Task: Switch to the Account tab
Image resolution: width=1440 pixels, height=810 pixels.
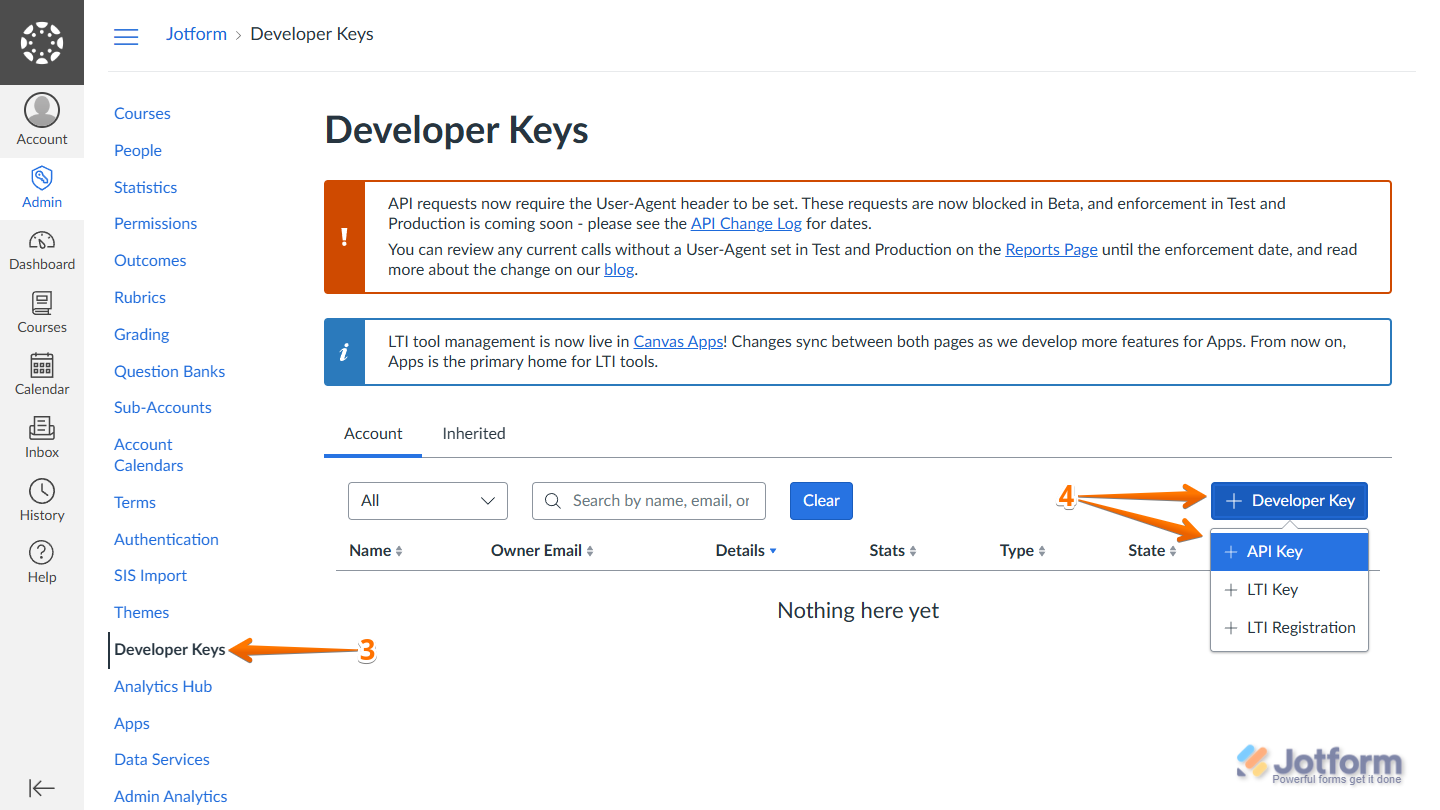Action: pos(373,434)
